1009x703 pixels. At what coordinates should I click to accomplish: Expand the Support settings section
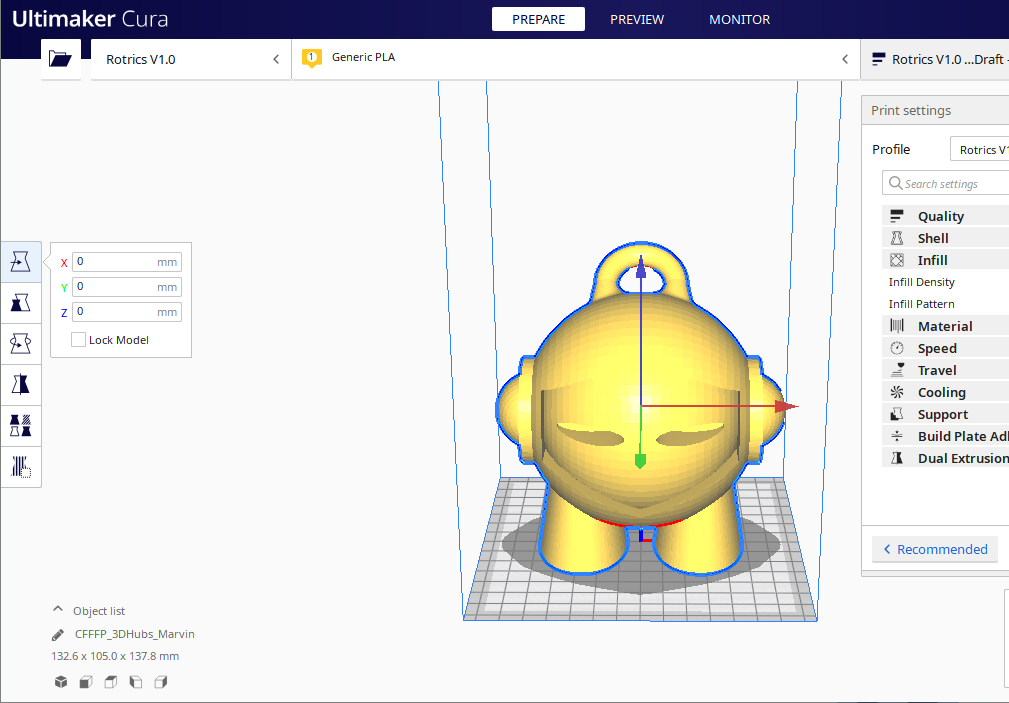[x=945, y=414]
